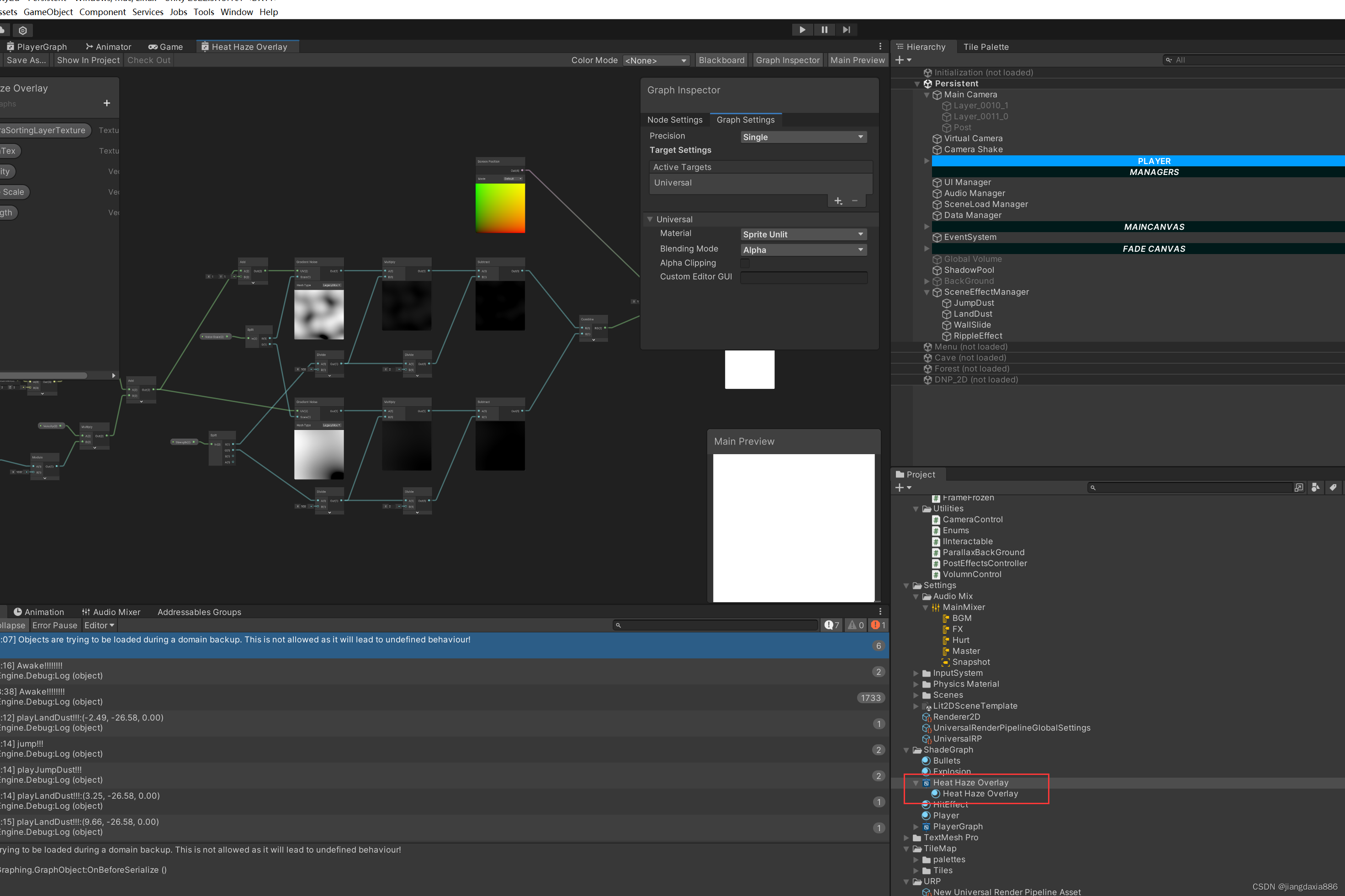Click the Pause button in the toolbar

pos(824,29)
